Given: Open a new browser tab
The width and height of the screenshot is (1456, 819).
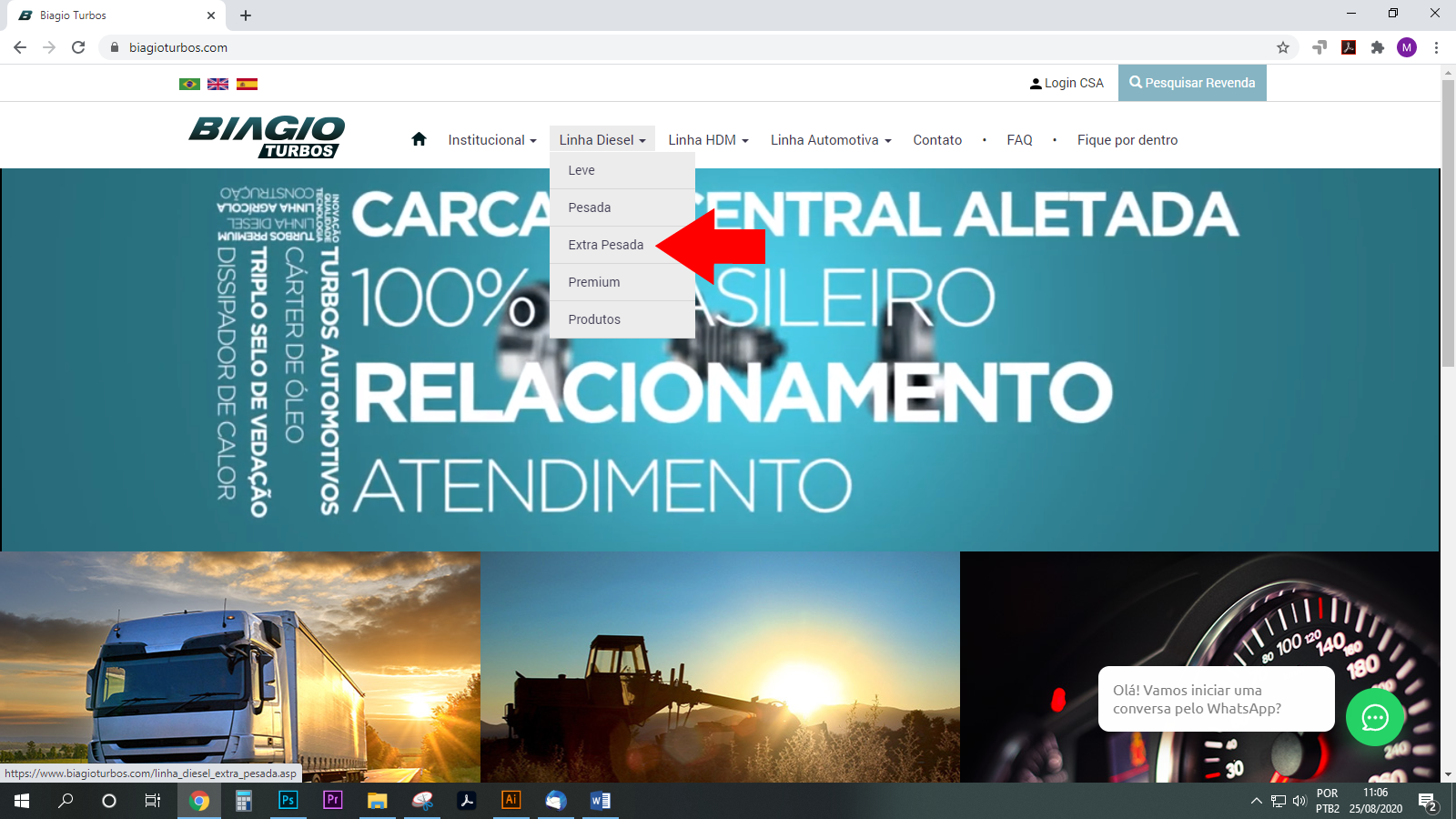Looking at the screenshot, I should [x=246, y=15].
